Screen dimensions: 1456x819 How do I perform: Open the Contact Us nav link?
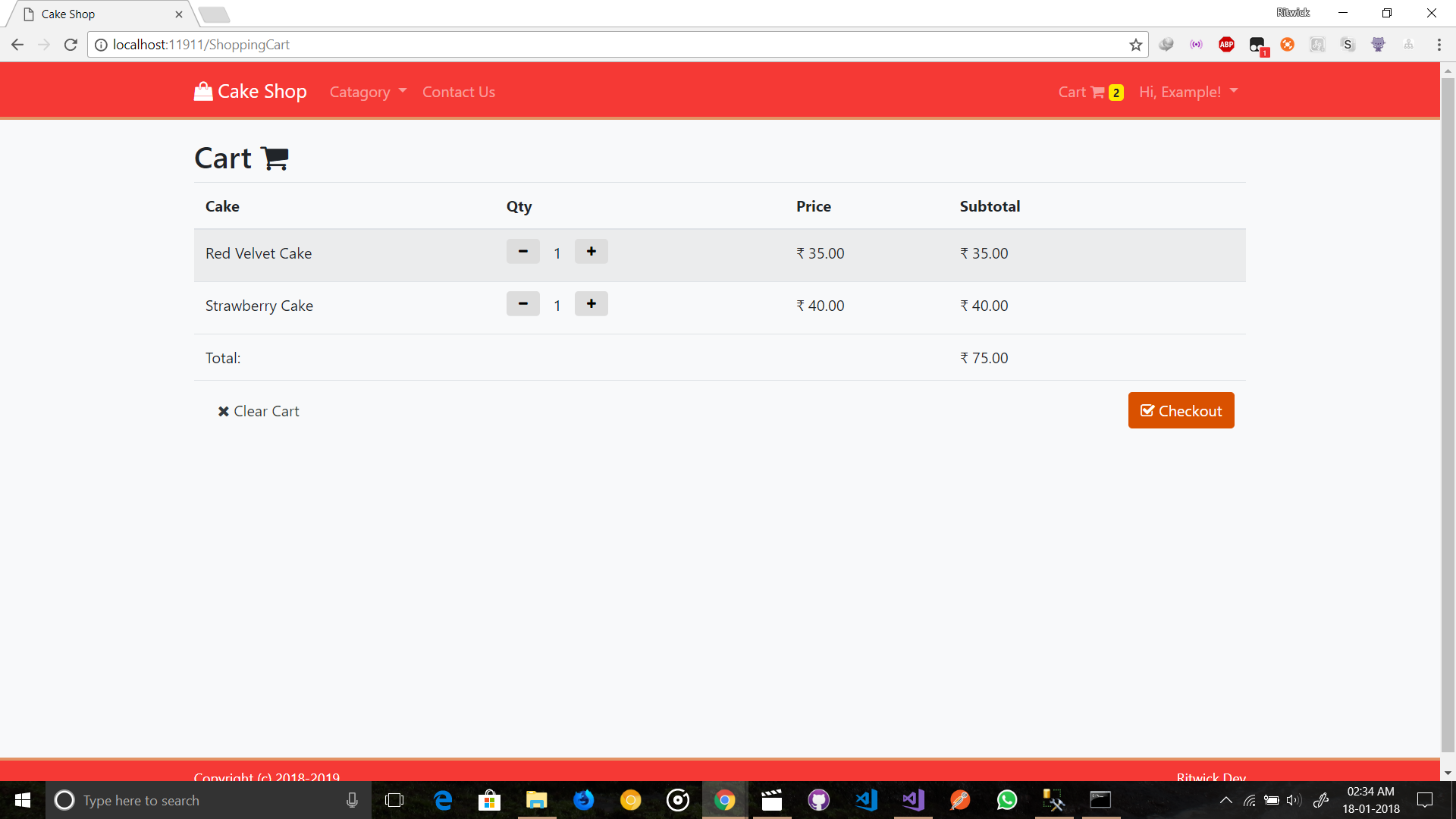point(458,92)
